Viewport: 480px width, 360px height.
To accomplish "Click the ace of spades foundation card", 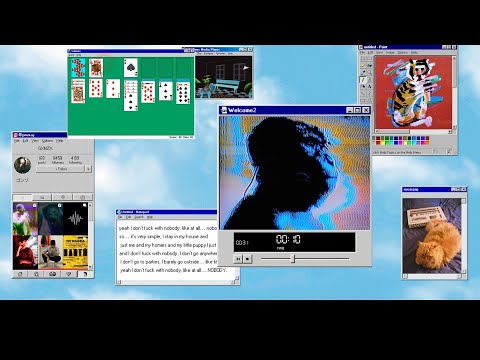I will (x=131, y=68).
